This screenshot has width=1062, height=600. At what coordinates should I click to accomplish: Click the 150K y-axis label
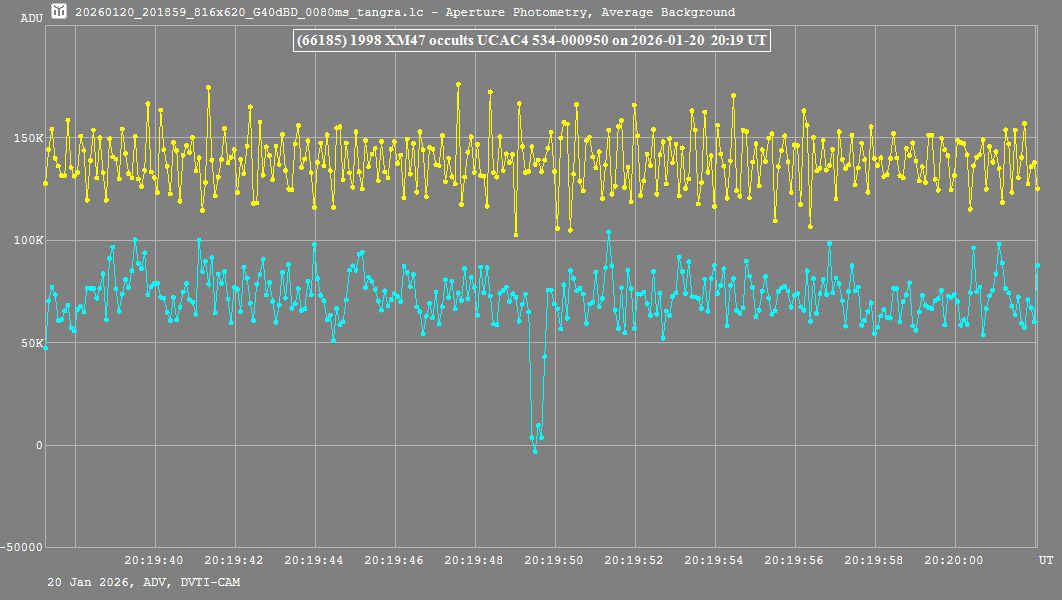[x=27, y=138]
